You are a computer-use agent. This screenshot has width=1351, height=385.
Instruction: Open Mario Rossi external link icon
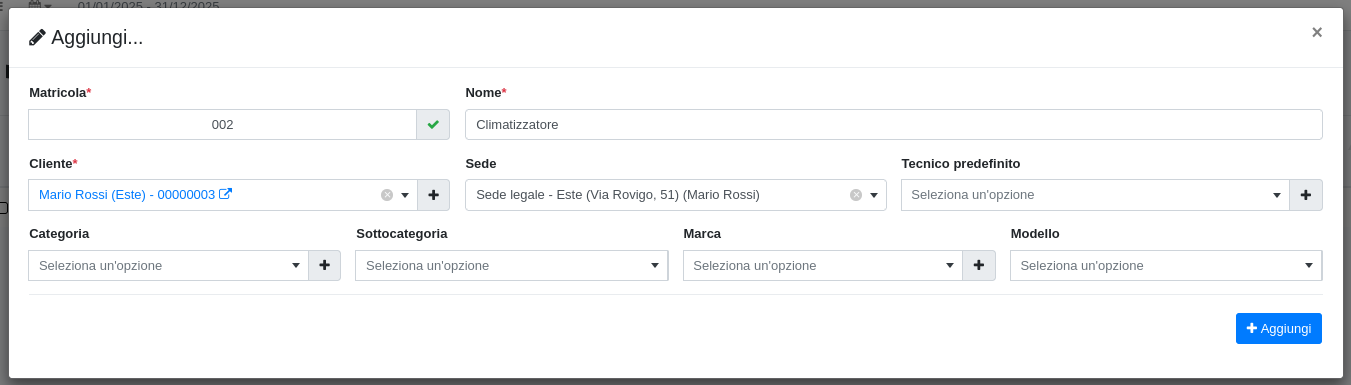pyautogui.click(x=225, y=194)
